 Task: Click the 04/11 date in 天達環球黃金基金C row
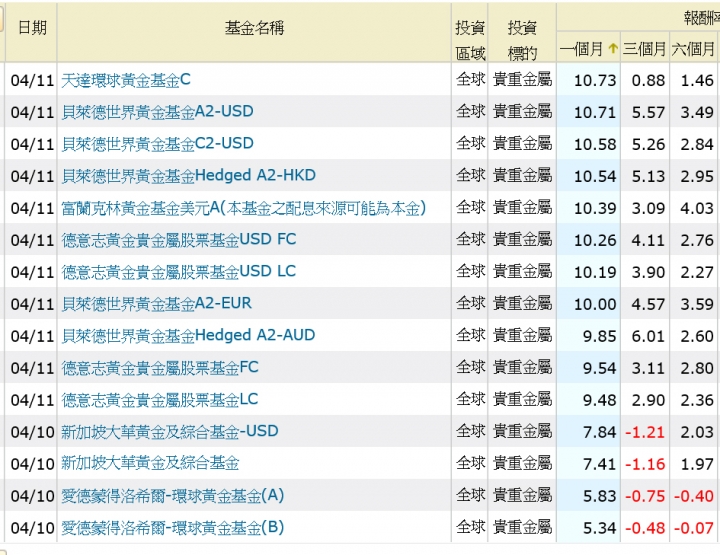32,81
